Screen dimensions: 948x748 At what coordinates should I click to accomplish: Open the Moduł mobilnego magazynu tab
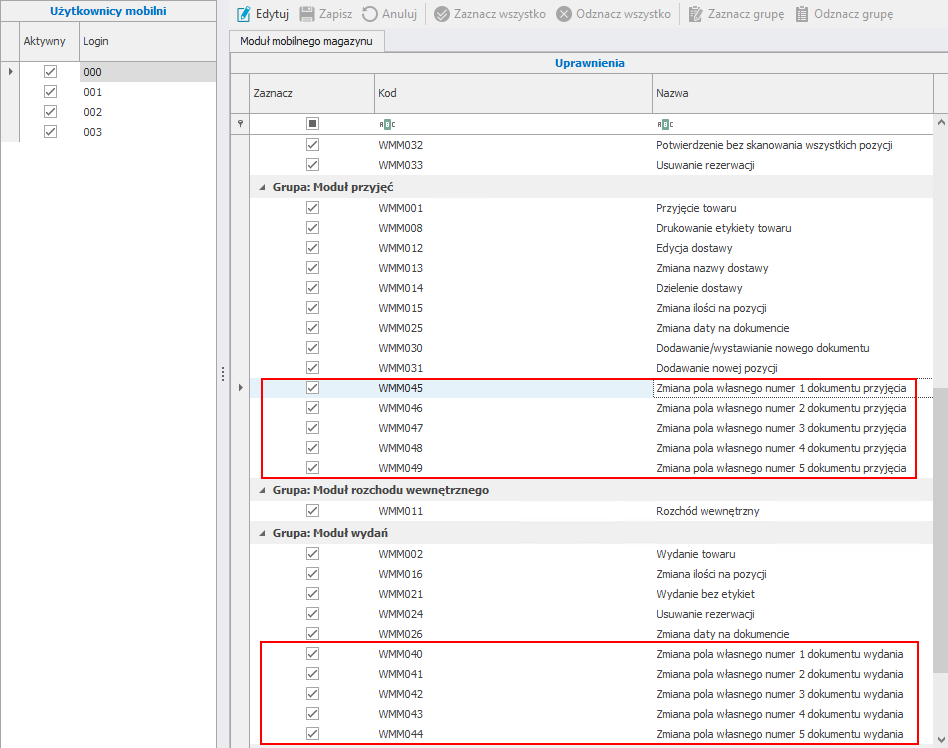(307, 41)
